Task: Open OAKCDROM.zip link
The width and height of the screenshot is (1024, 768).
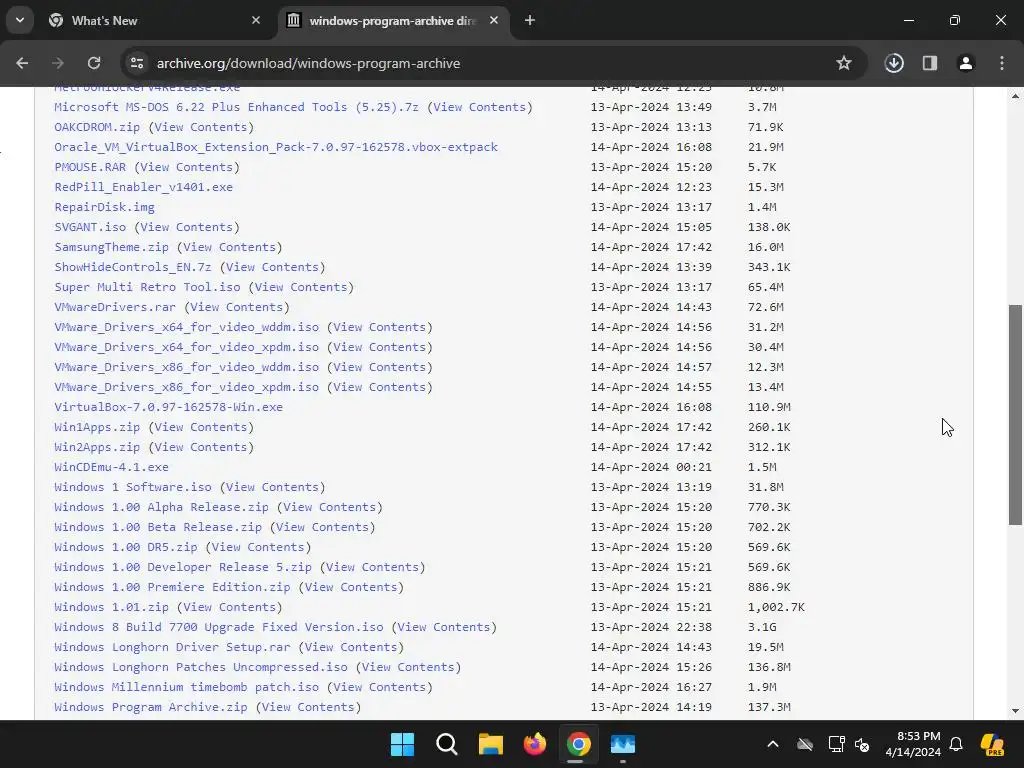Action: pyautogui.click(x=97, y=127)
